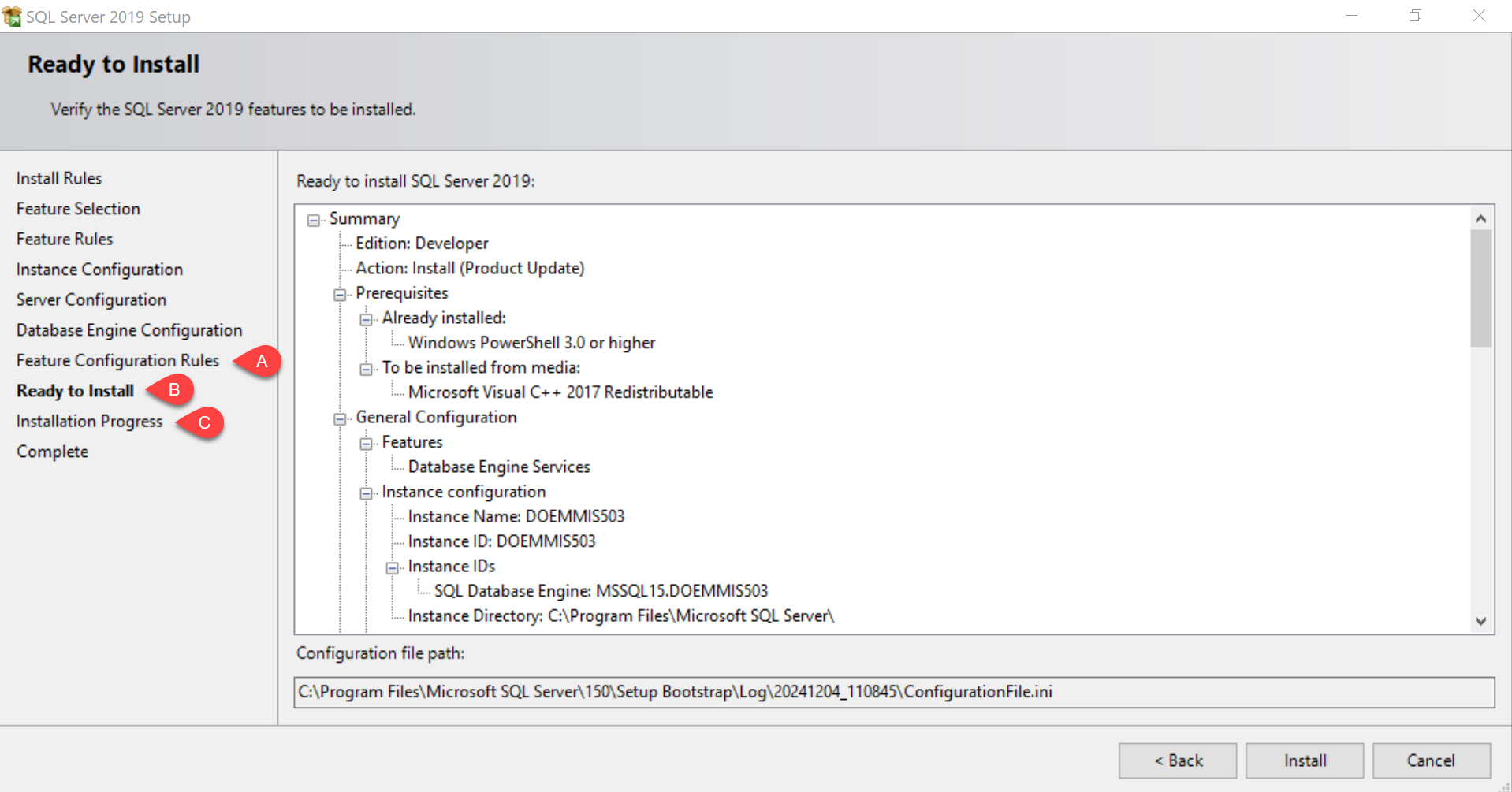Select Microsoft Visual C++ 2017 Redistributable row
The image size is (1512, 792).
560,392
